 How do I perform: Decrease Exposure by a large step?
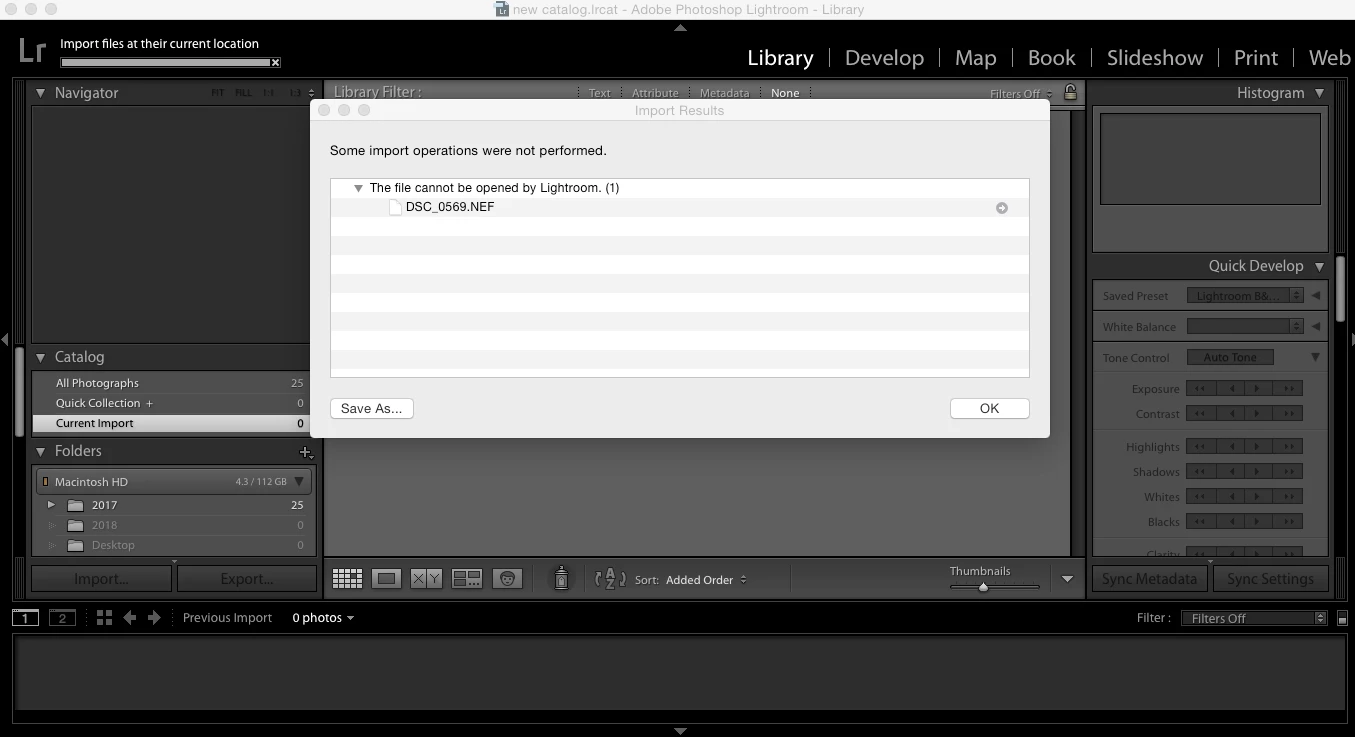(x=1201, y=388)
